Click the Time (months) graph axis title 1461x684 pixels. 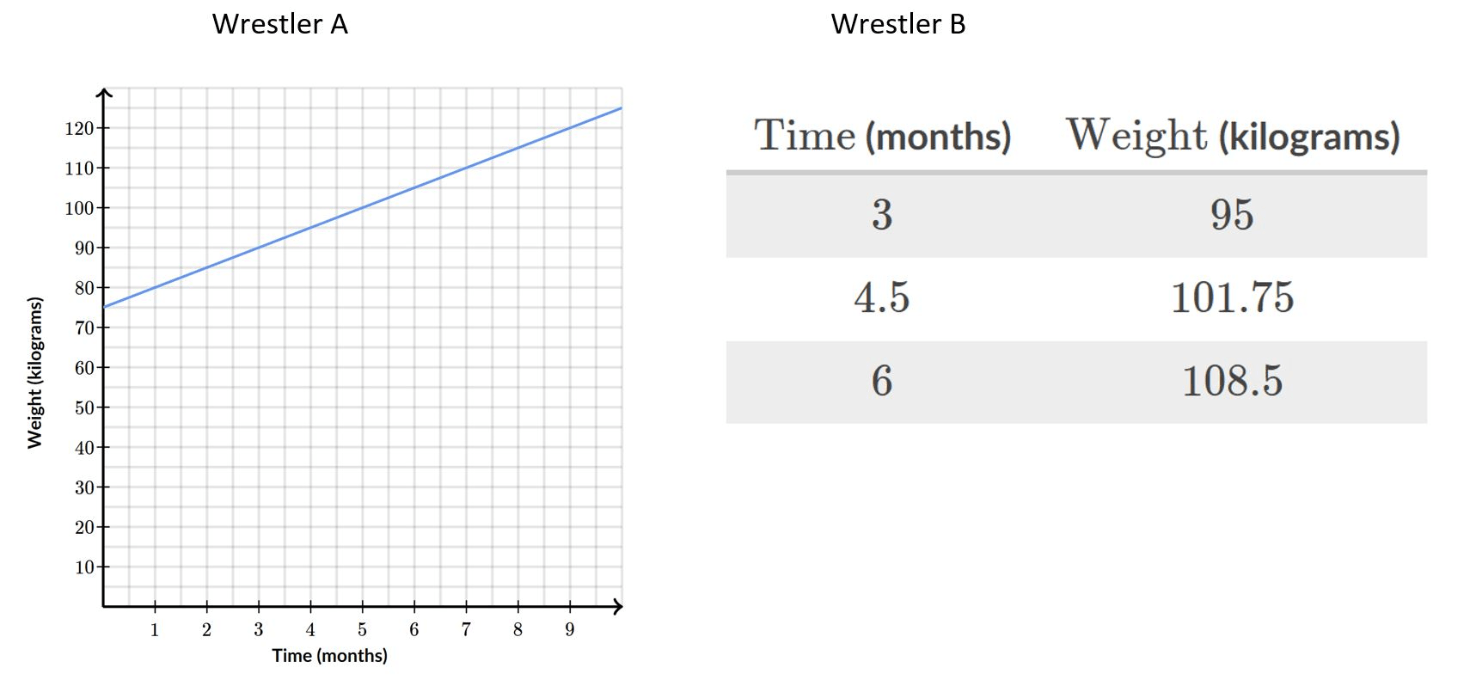[x=330, y=656]
